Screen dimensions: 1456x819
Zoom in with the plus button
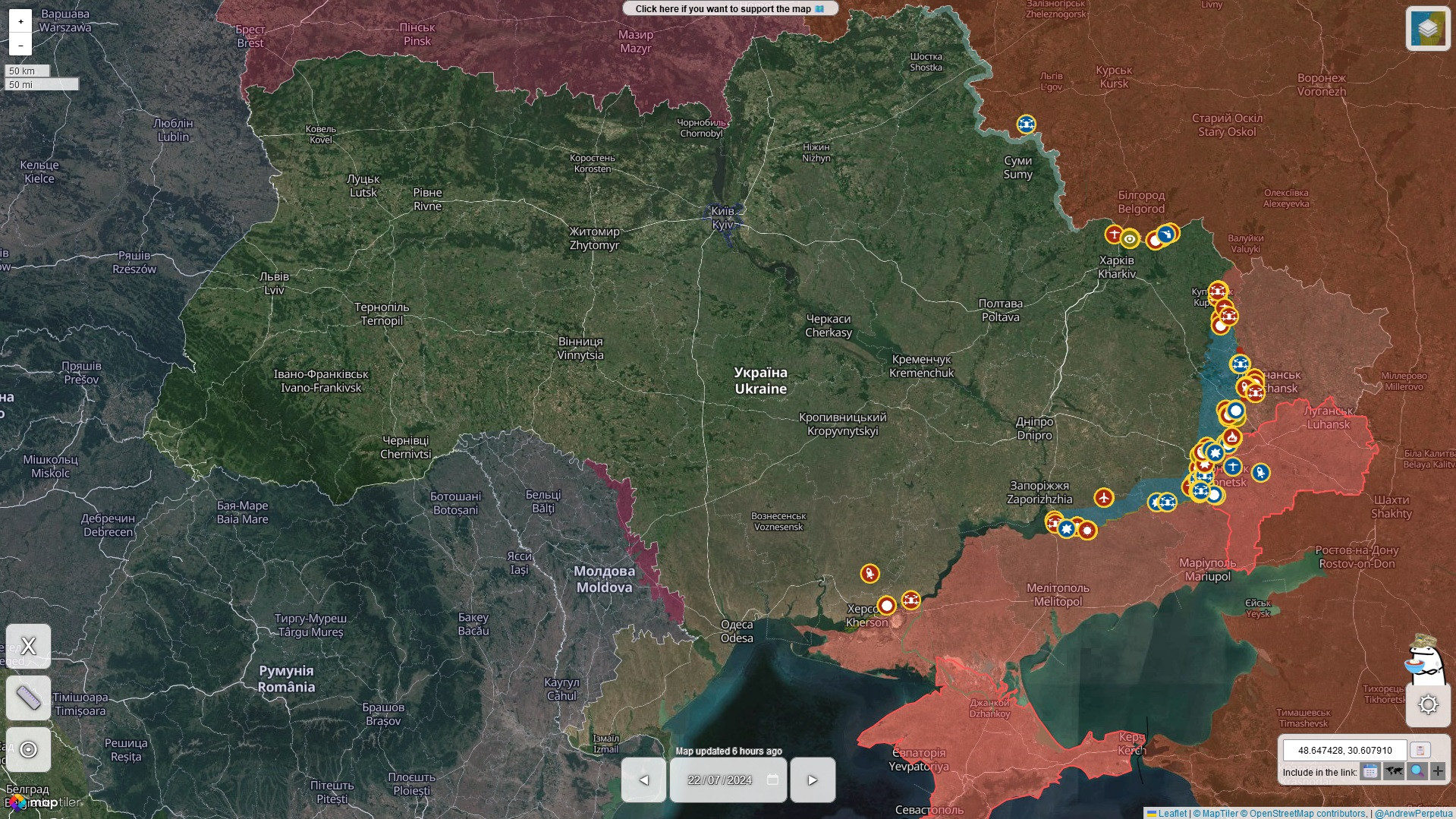click(x=20, y=21)
